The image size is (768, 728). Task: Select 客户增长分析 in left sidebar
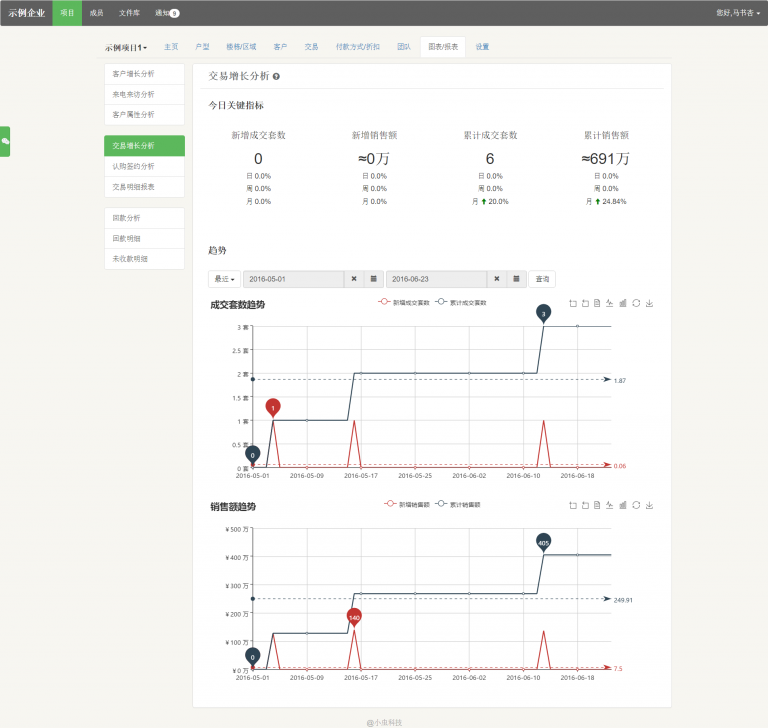point(144,74)
